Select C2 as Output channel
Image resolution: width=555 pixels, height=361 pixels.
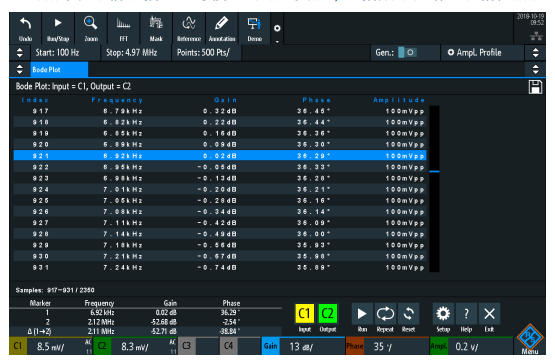coord(327,314)
